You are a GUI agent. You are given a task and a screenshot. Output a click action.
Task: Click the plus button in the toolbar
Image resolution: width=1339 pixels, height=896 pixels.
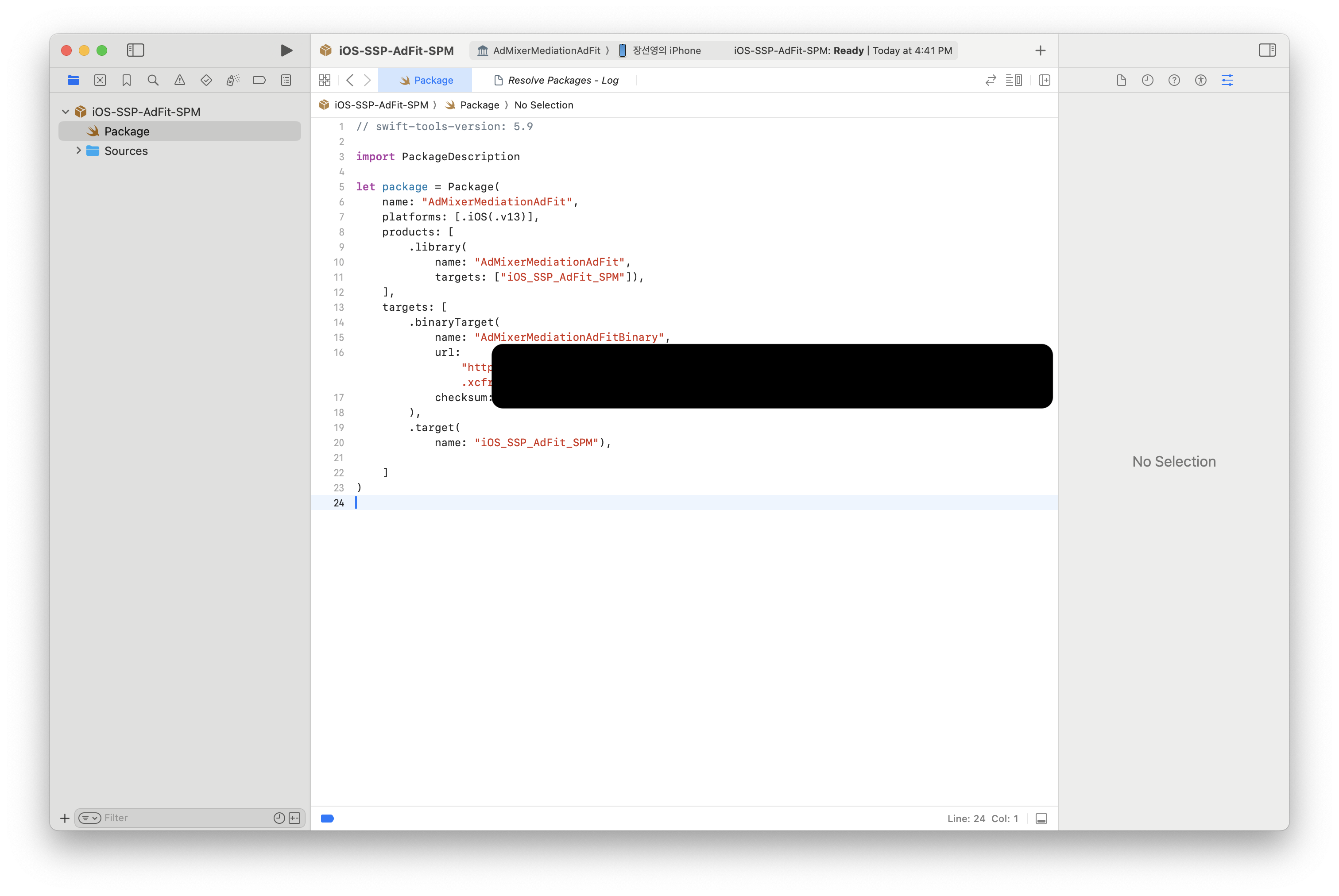click(x=1040, y=50)
